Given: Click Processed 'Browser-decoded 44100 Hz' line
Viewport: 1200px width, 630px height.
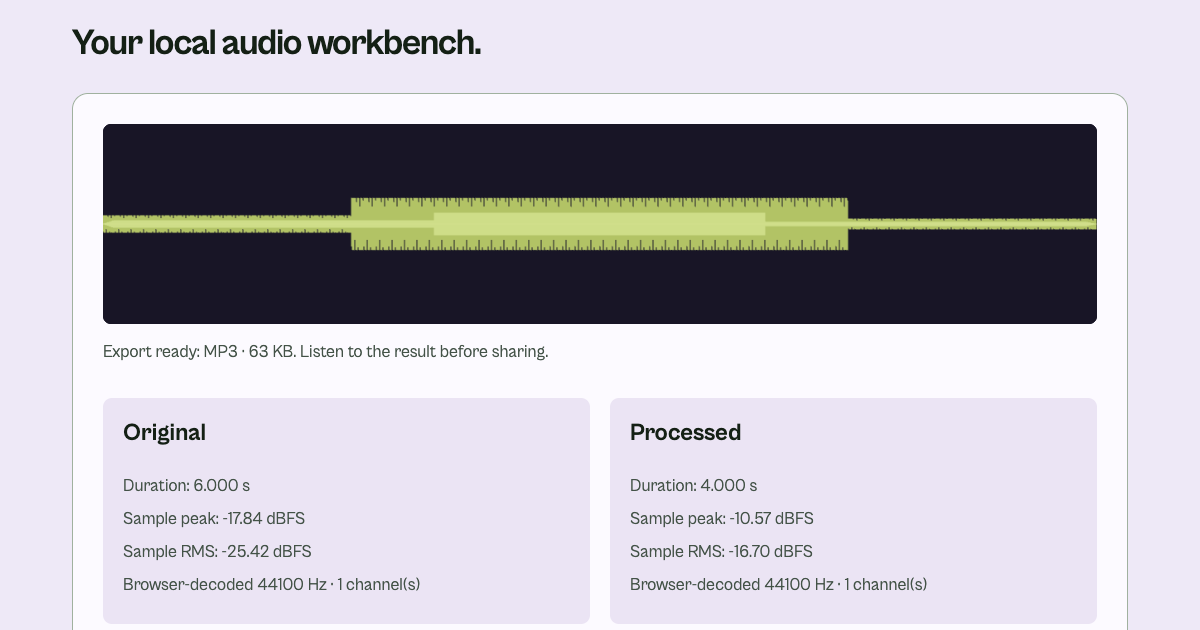Looking at the screenshot, I should coord(779,584).
